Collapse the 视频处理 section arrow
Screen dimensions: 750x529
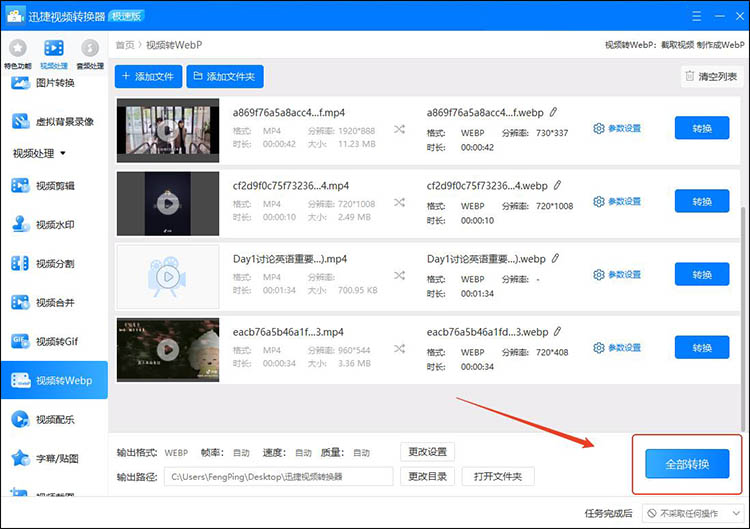coord(63,154)
